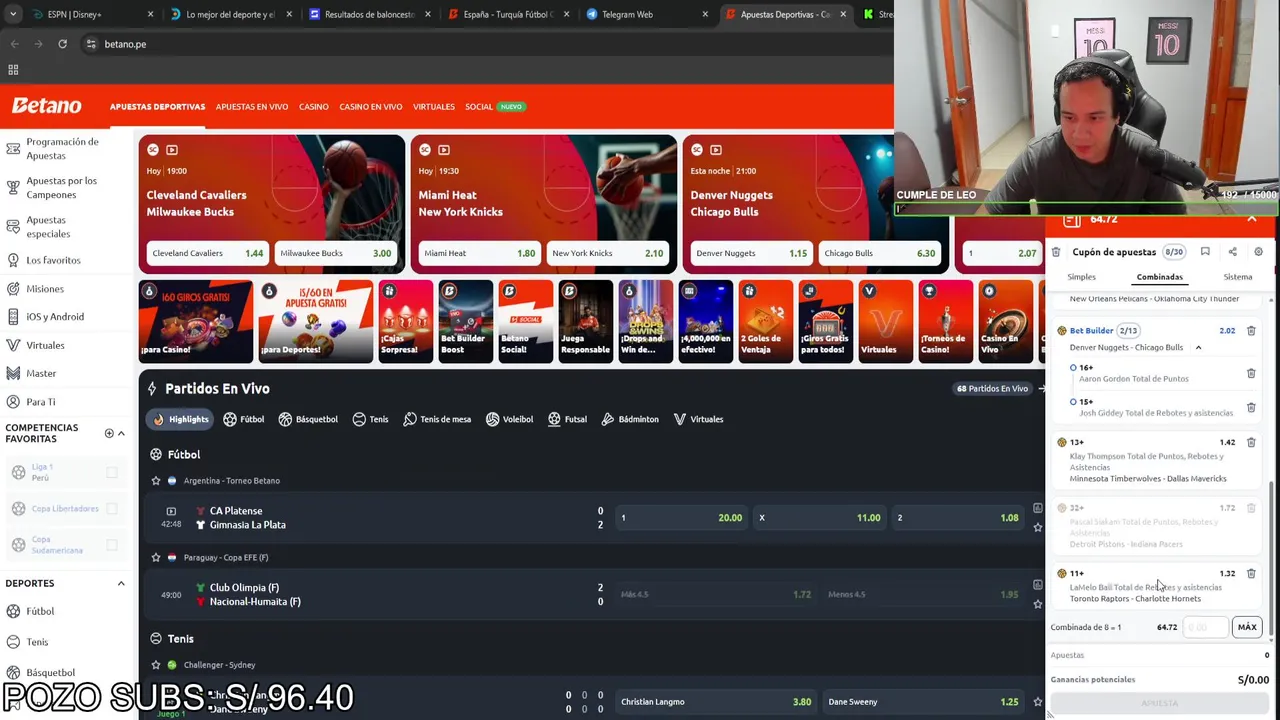1280x720 pixels.
Task: Pick New York Knicks odds 2.10
Action: 607,253
